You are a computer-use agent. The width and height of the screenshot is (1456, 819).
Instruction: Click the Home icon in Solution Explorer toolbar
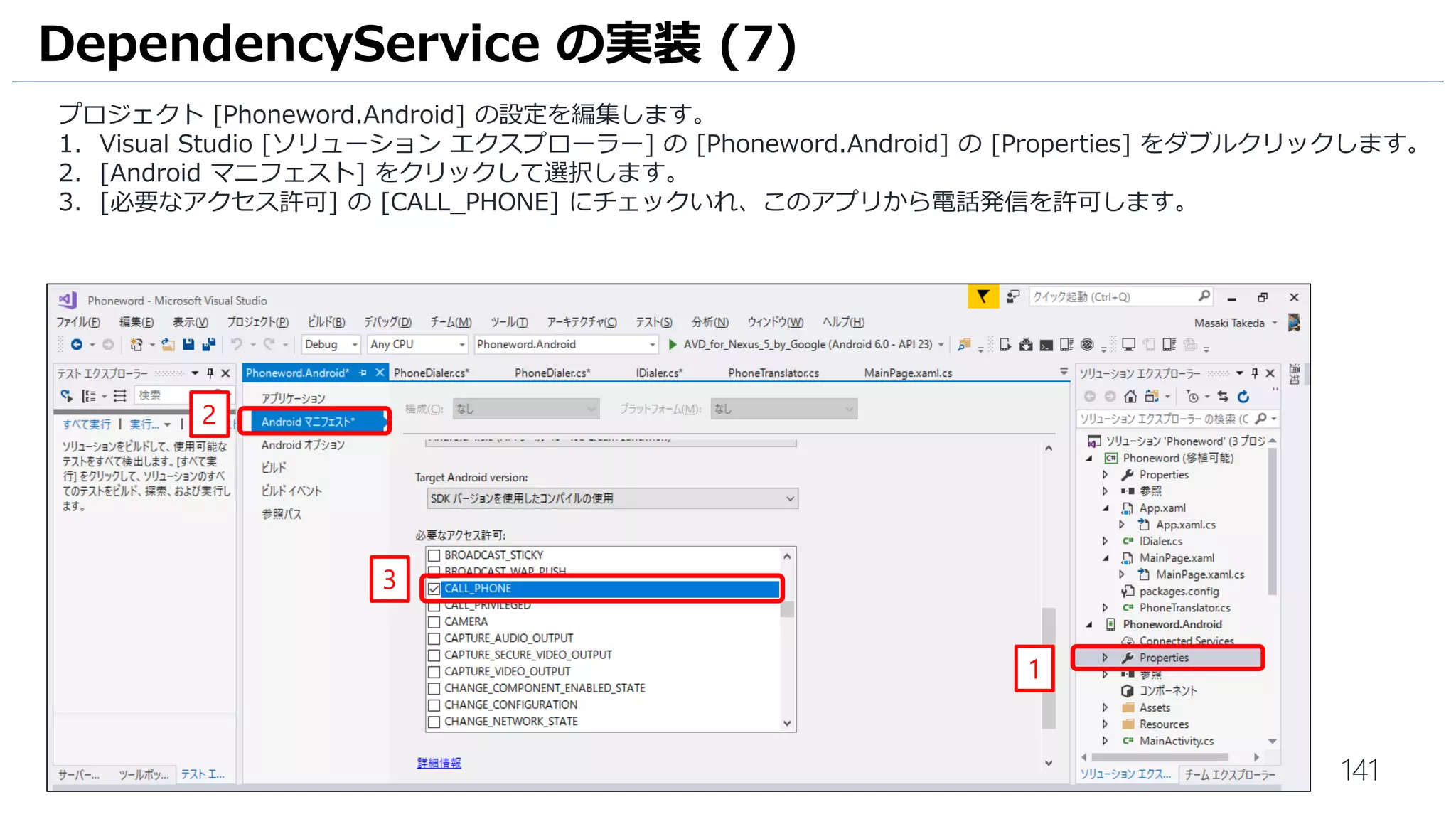1131,397
